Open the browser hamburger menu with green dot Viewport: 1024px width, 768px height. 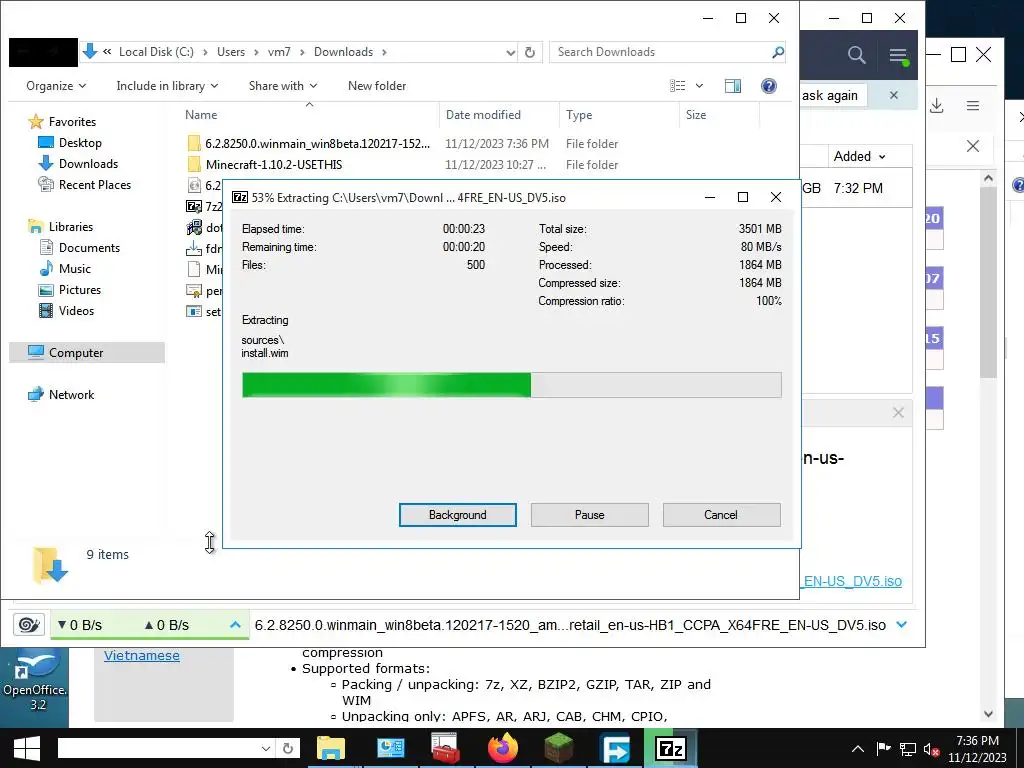tap(899, 56)
